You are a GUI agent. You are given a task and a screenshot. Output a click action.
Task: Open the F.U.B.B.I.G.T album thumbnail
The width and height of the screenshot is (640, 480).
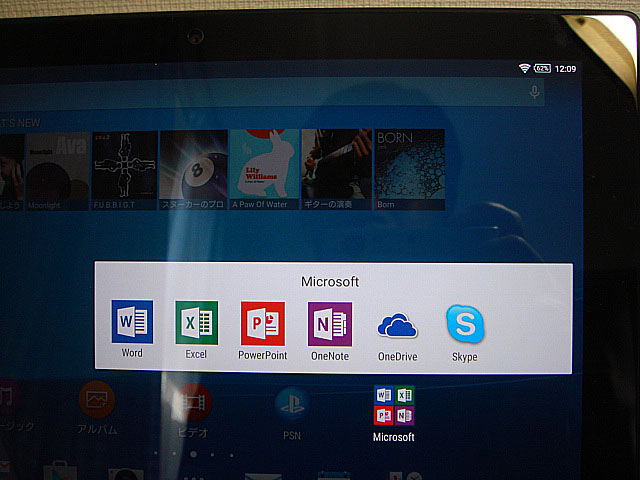coord(125,171)
